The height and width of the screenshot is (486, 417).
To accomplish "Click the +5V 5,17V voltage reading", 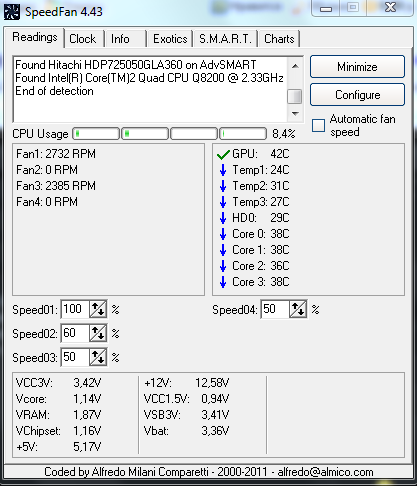I will (x=58, y=447).
